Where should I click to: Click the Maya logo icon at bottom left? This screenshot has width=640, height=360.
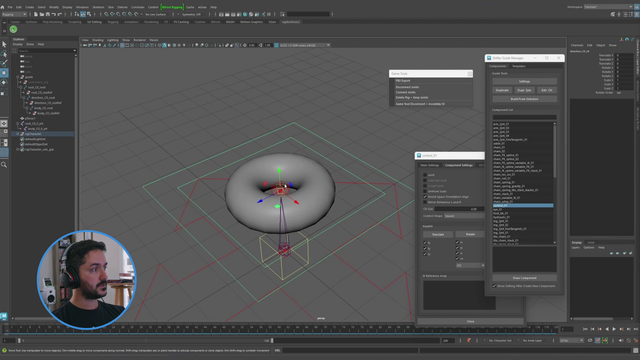4,316
